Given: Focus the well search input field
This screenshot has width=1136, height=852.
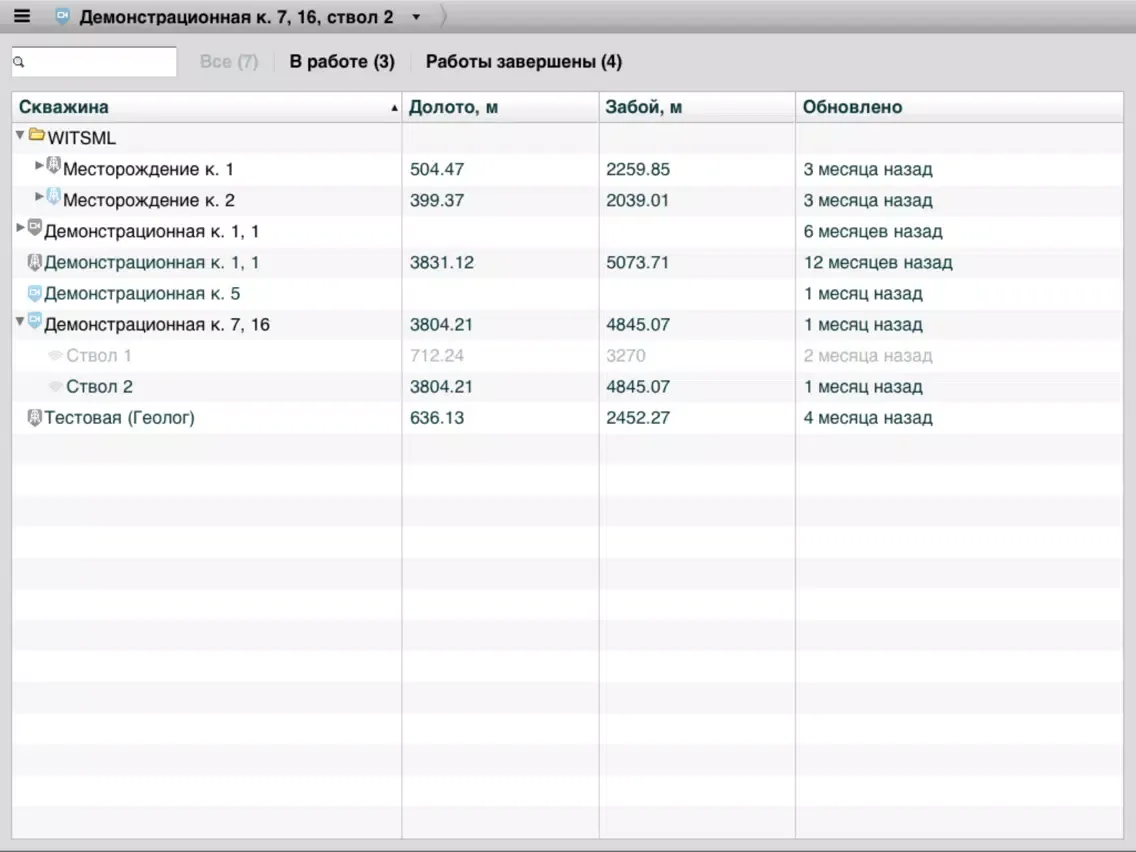Looking at the screenshot, I should click(x=94, y=62).
